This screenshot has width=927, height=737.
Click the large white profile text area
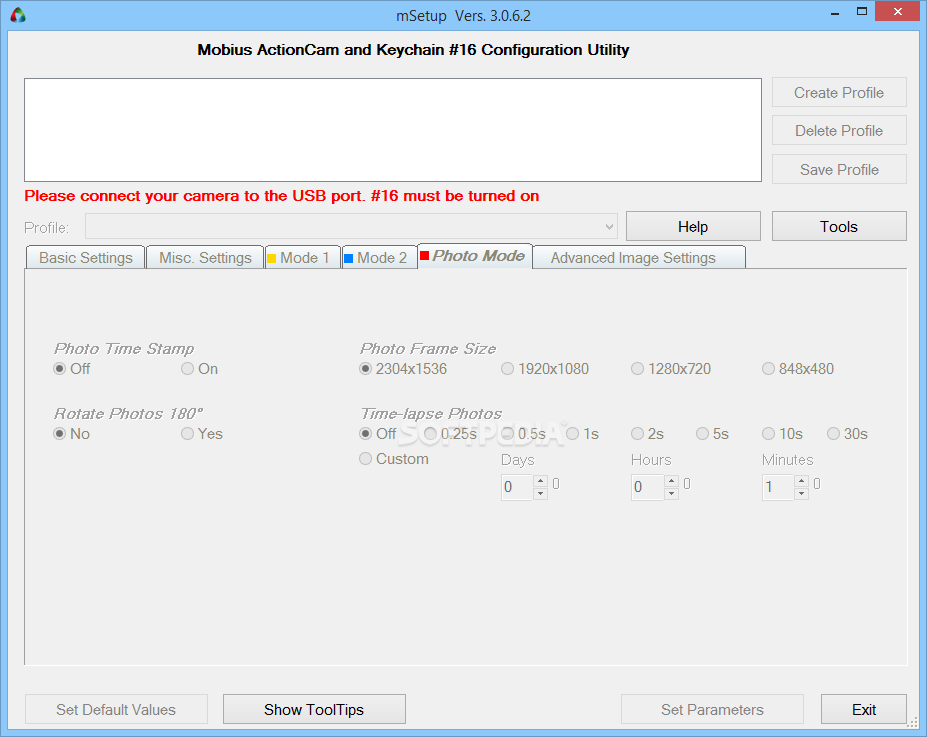click(x=393, y=130)
